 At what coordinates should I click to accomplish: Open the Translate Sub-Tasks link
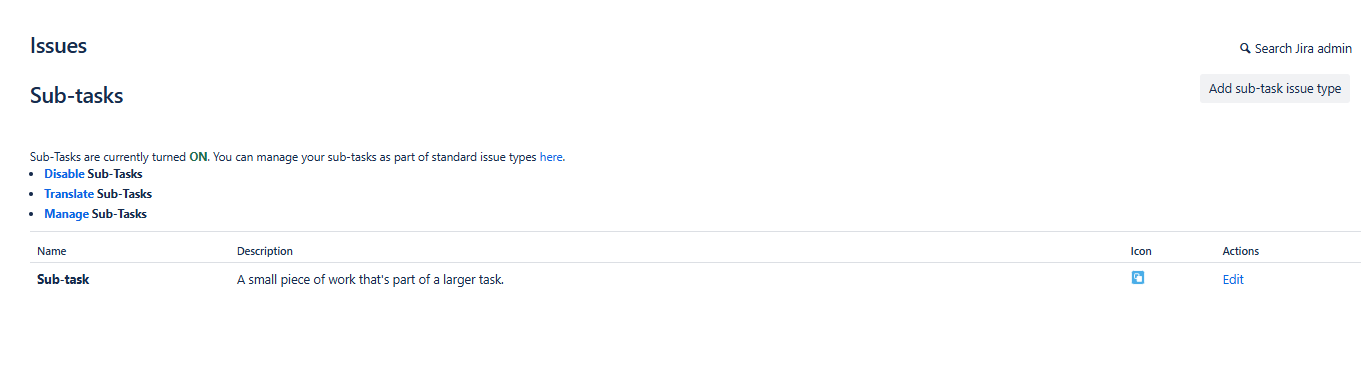(x=69, y=194)
